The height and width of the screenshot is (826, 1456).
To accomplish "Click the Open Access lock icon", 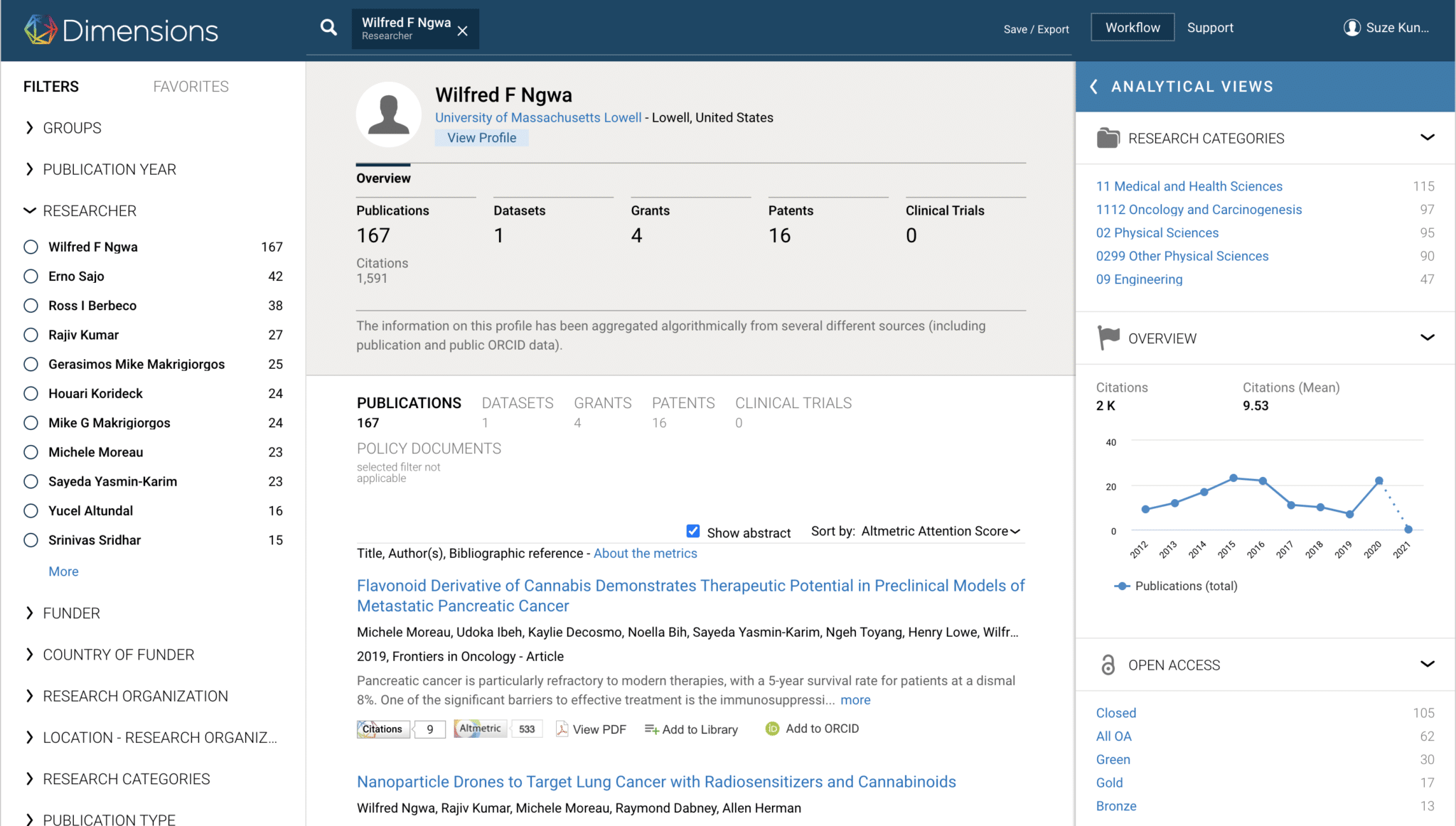I will point(1108,665).
